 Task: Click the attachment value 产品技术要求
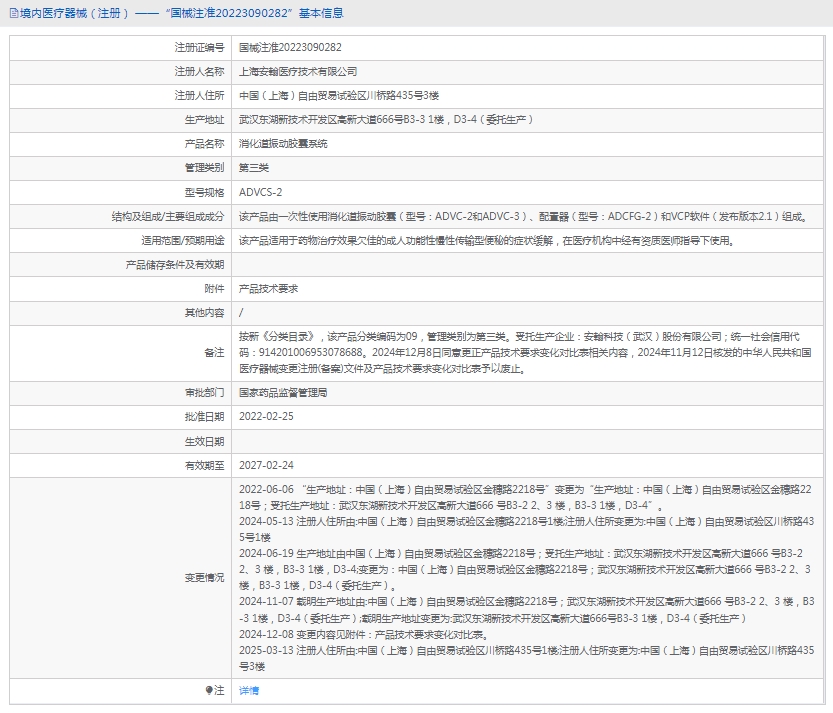pos(268,288)
